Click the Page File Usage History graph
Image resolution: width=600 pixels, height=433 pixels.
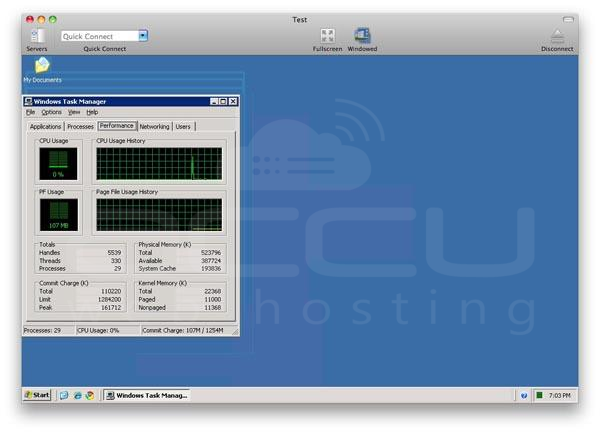click(159, 215)
